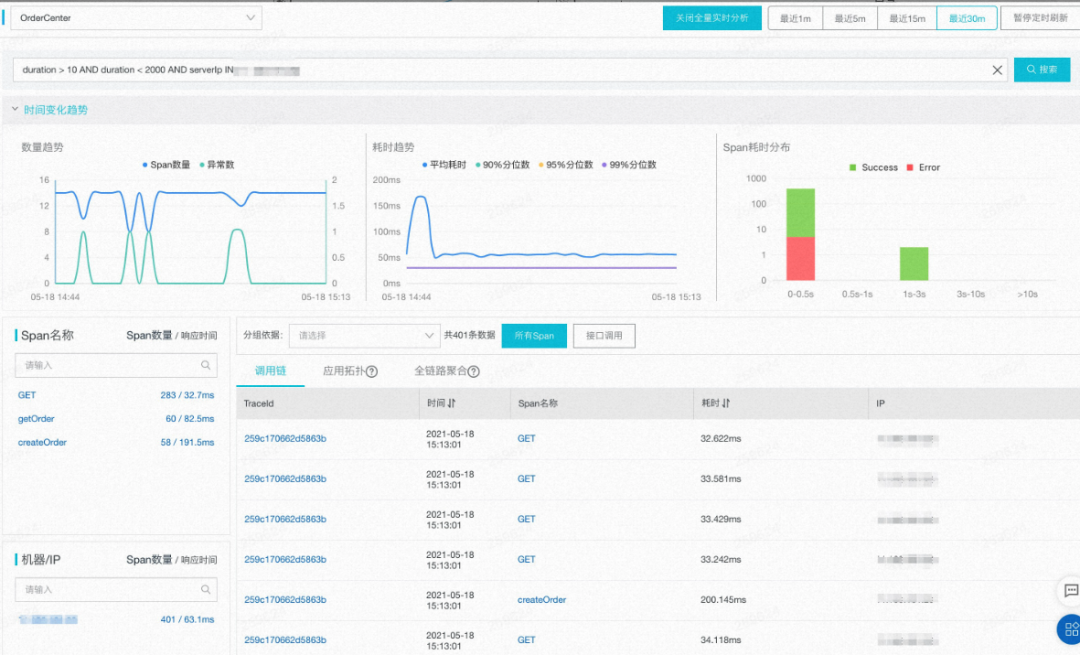Switch to the 全链路聚合 tab
The height and width of the screenshot is (655, 1080).
pos(440,371)
